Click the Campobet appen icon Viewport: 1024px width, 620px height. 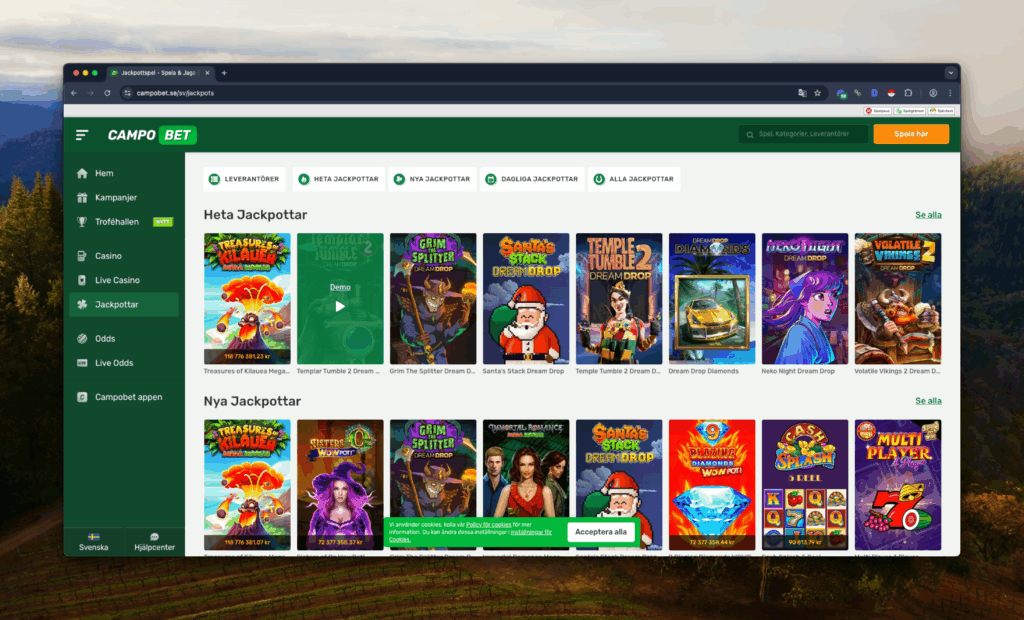(x=82, y=397)
